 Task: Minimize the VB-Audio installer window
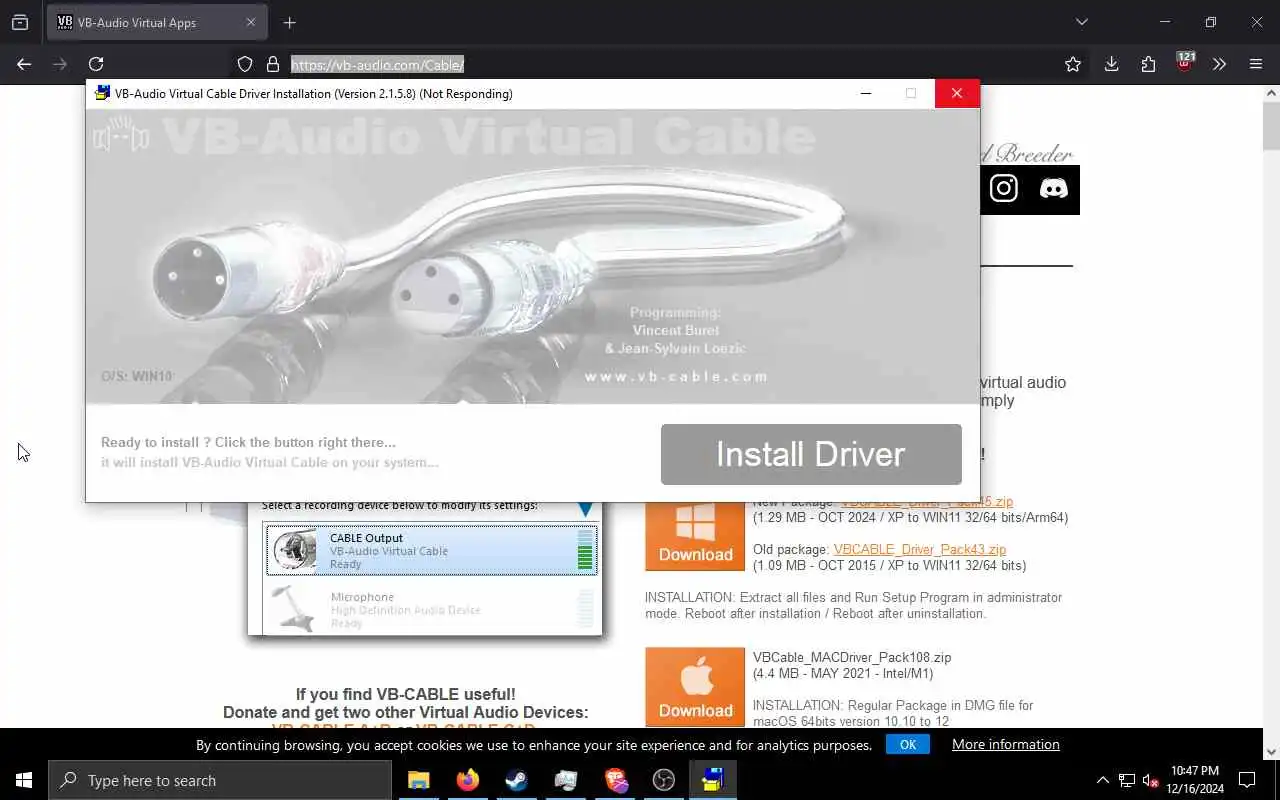(866, 93)
